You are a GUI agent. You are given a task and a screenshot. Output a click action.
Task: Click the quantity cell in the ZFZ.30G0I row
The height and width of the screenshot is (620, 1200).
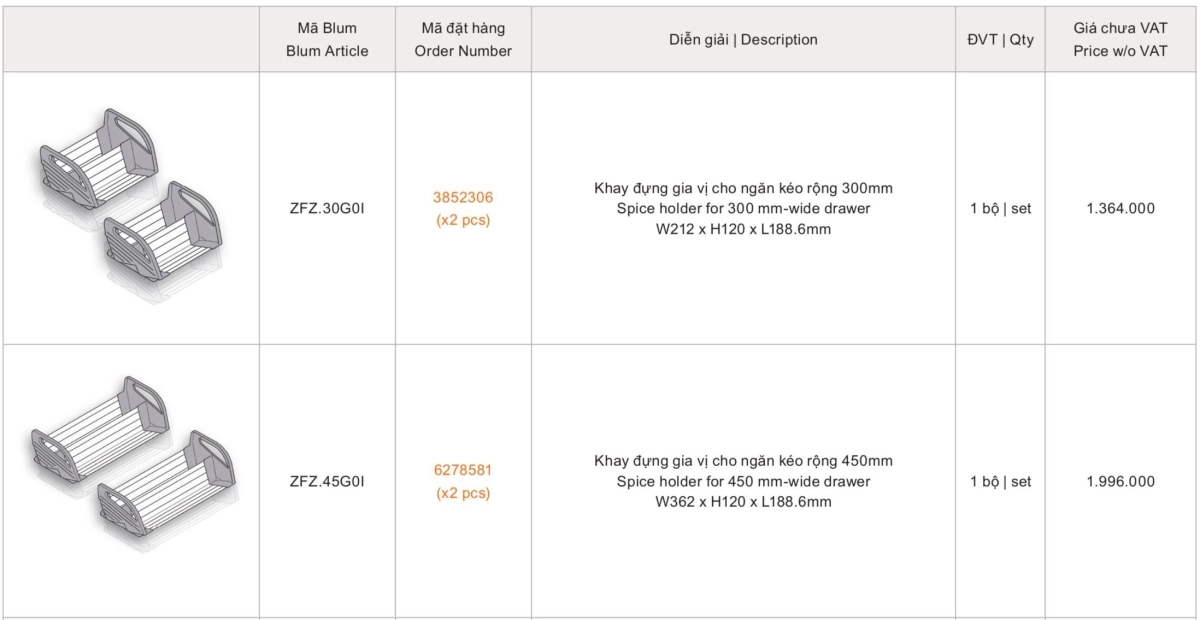coord(1001,209)
